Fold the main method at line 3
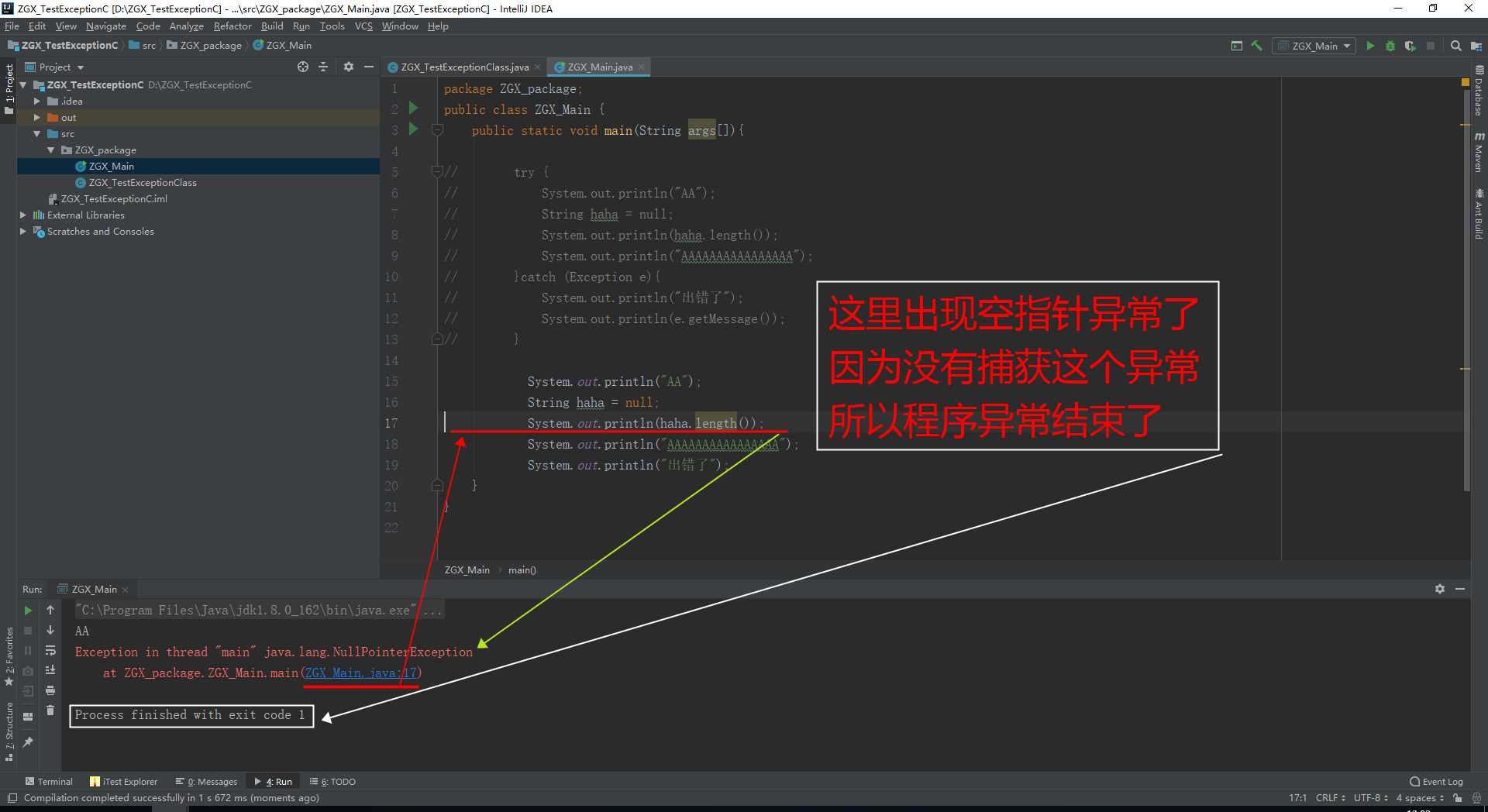1488x812 pixels. (x=437, y=129)
